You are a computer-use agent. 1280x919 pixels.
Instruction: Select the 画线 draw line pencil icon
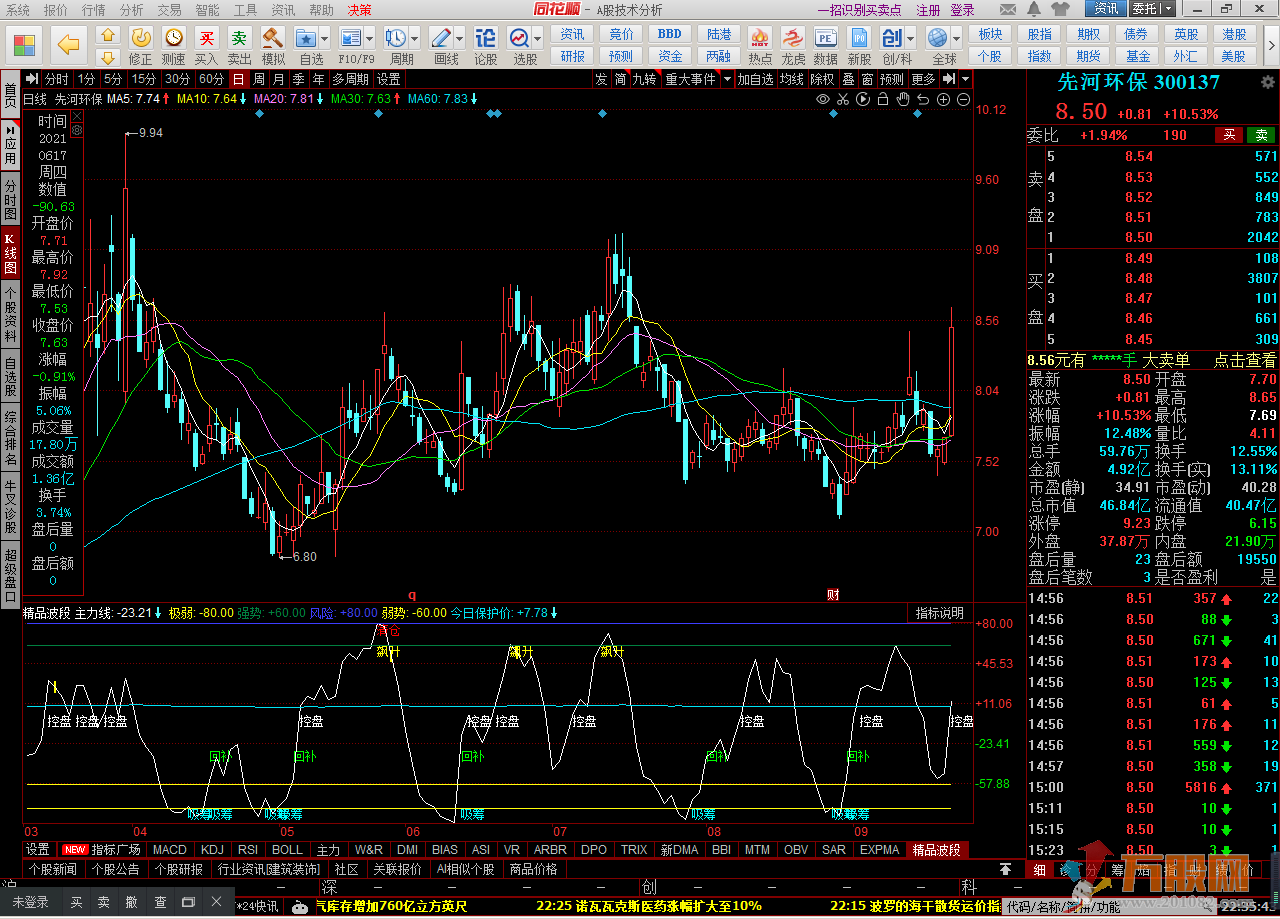[x=439, y=38]
